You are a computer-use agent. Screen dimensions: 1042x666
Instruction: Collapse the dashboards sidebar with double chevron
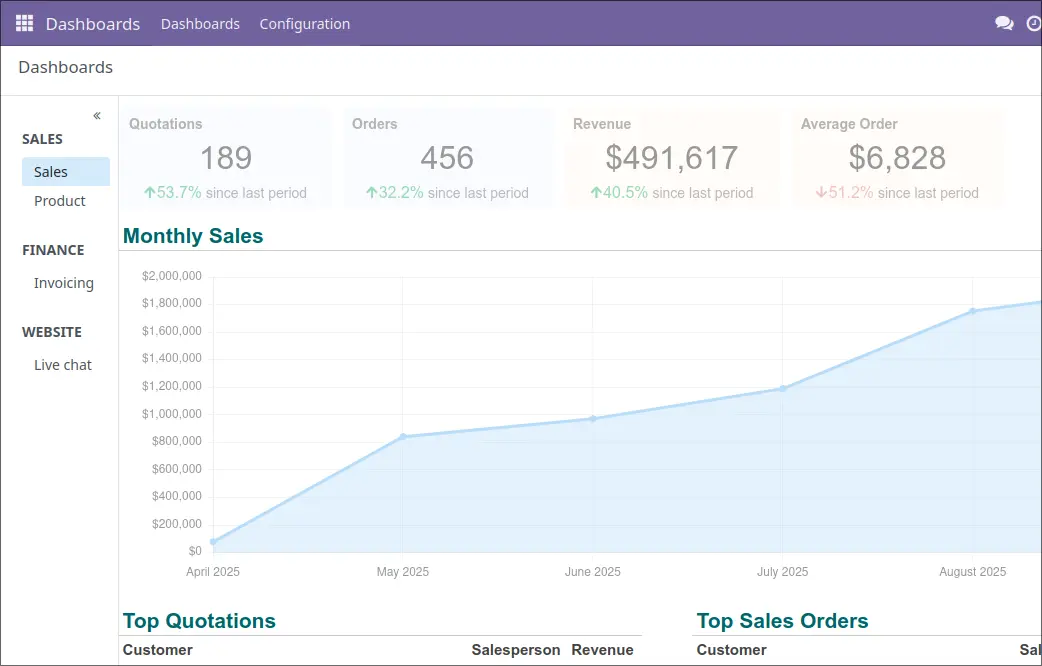point(97,116)
